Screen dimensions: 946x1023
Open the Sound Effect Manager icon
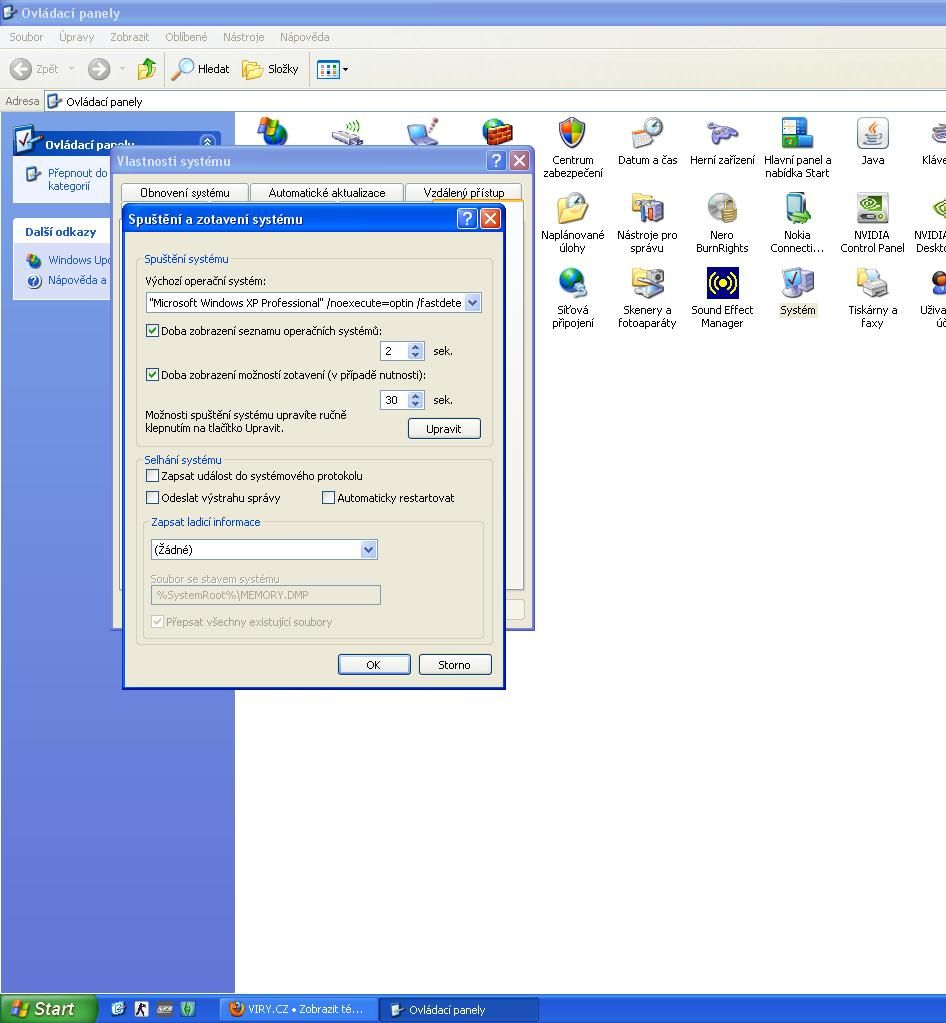722,284
